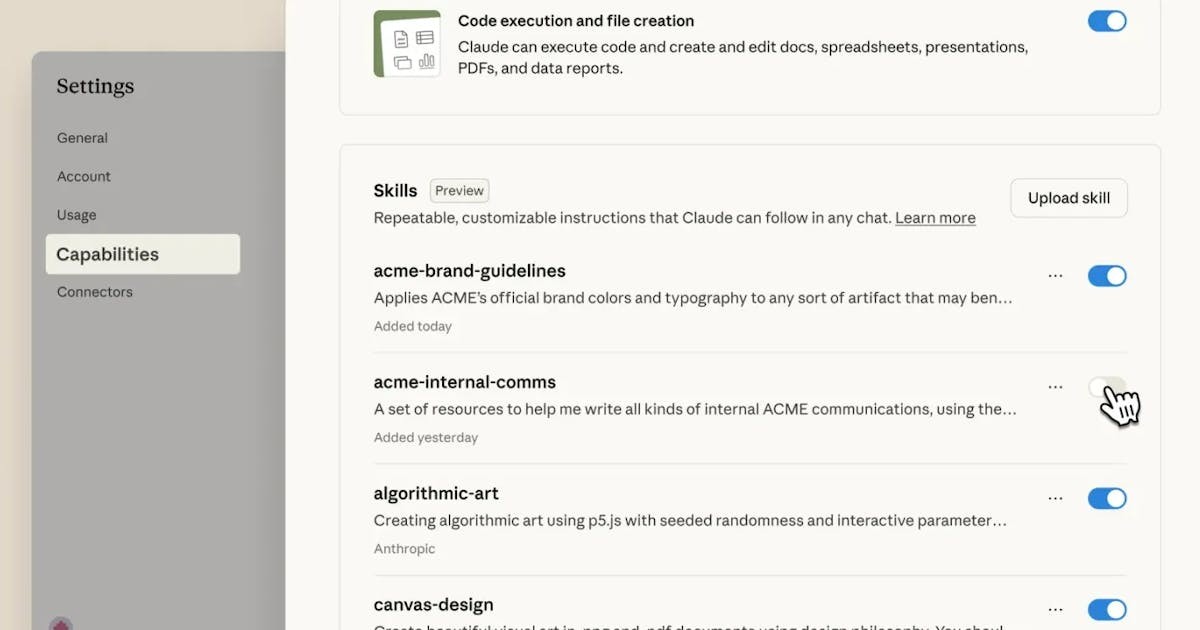Screen dimensions: 1200x630
Task: Click the avatar icon at sidebar bottom
Action: tap(61, 623)
